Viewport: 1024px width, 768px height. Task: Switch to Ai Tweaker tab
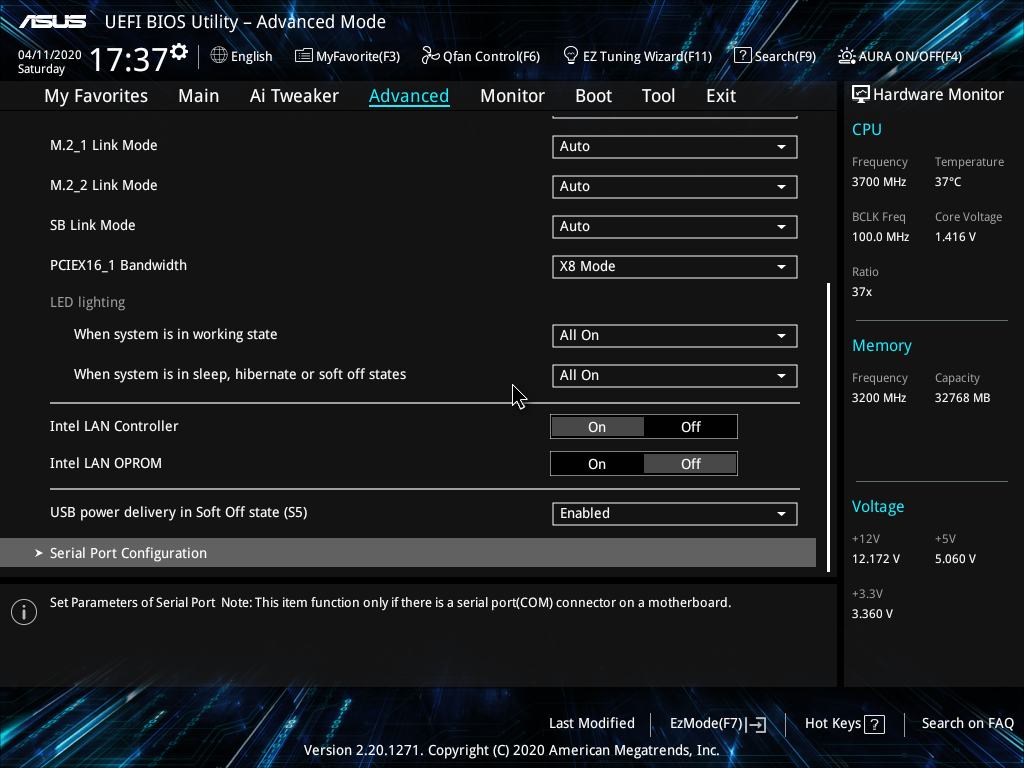tap(294, 95)
